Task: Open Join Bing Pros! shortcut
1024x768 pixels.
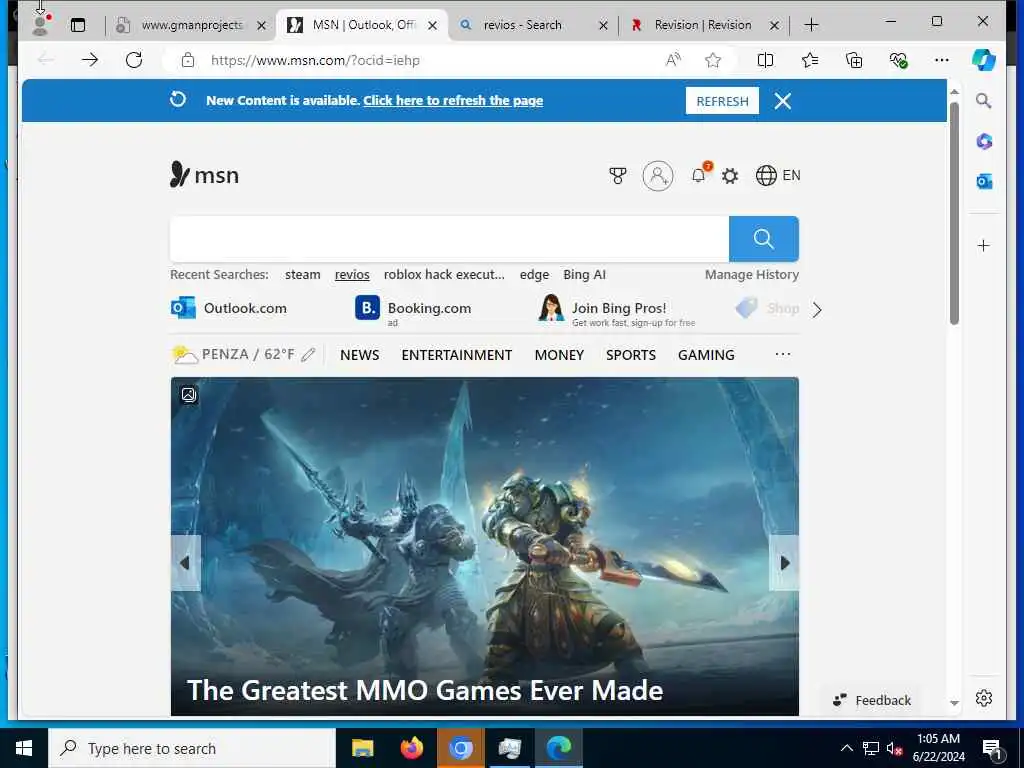Action: click(617, 310)
